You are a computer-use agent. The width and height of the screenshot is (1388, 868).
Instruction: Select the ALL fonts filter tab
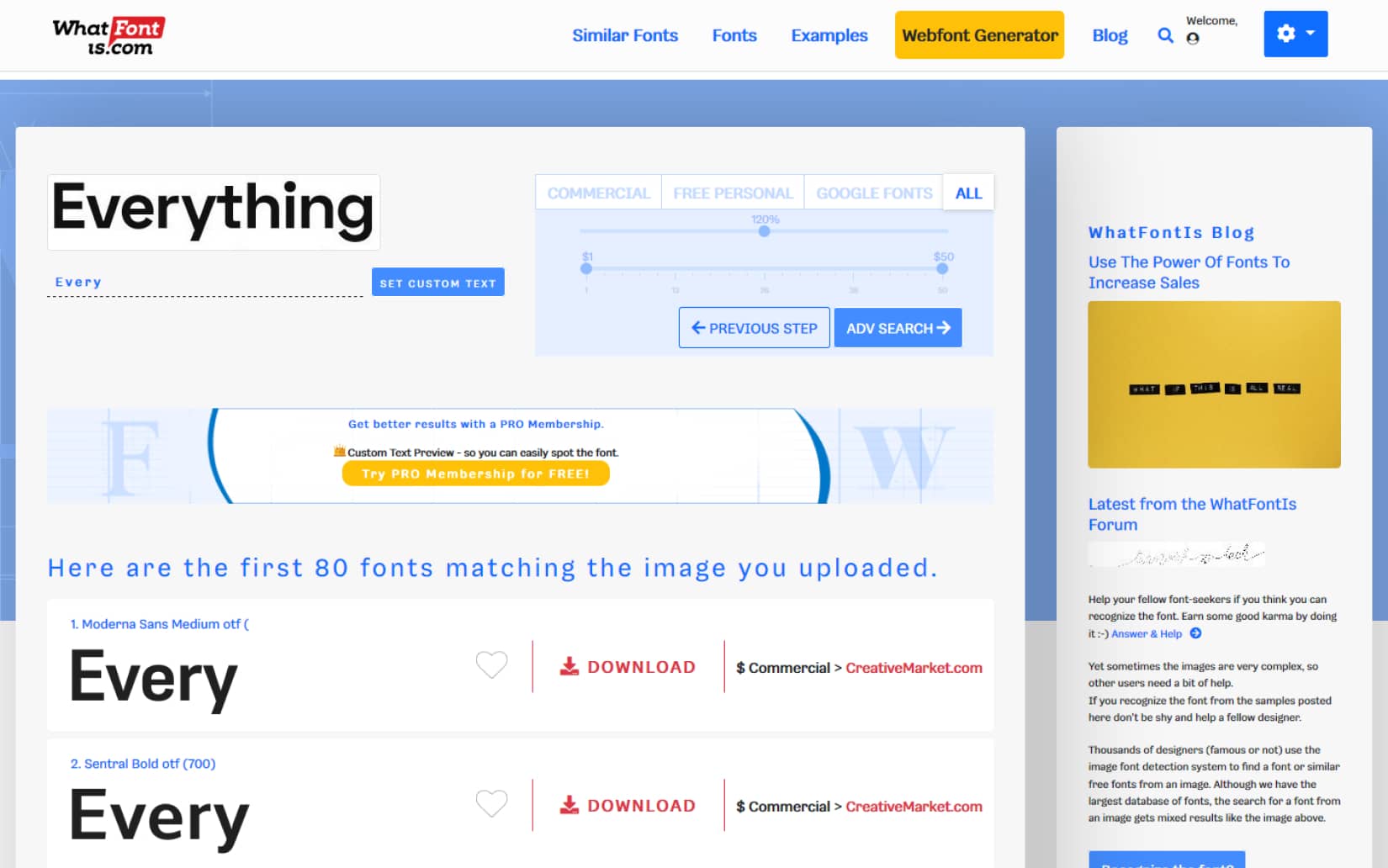click(968, 192)
